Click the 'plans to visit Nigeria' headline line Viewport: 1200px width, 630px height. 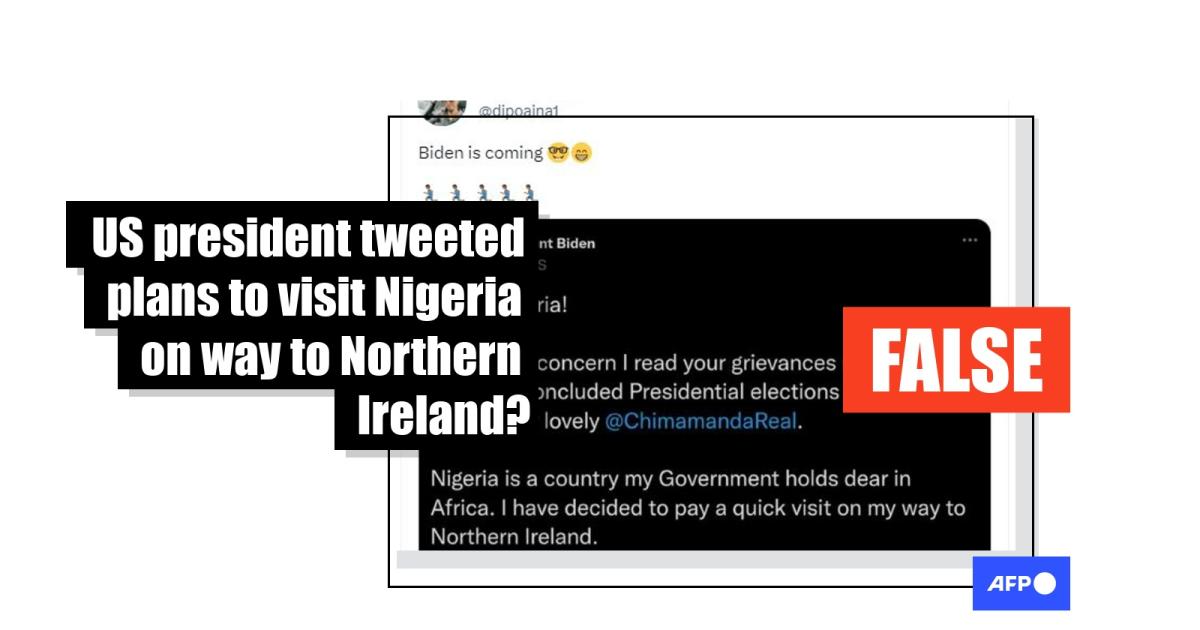tap(314, 297)
